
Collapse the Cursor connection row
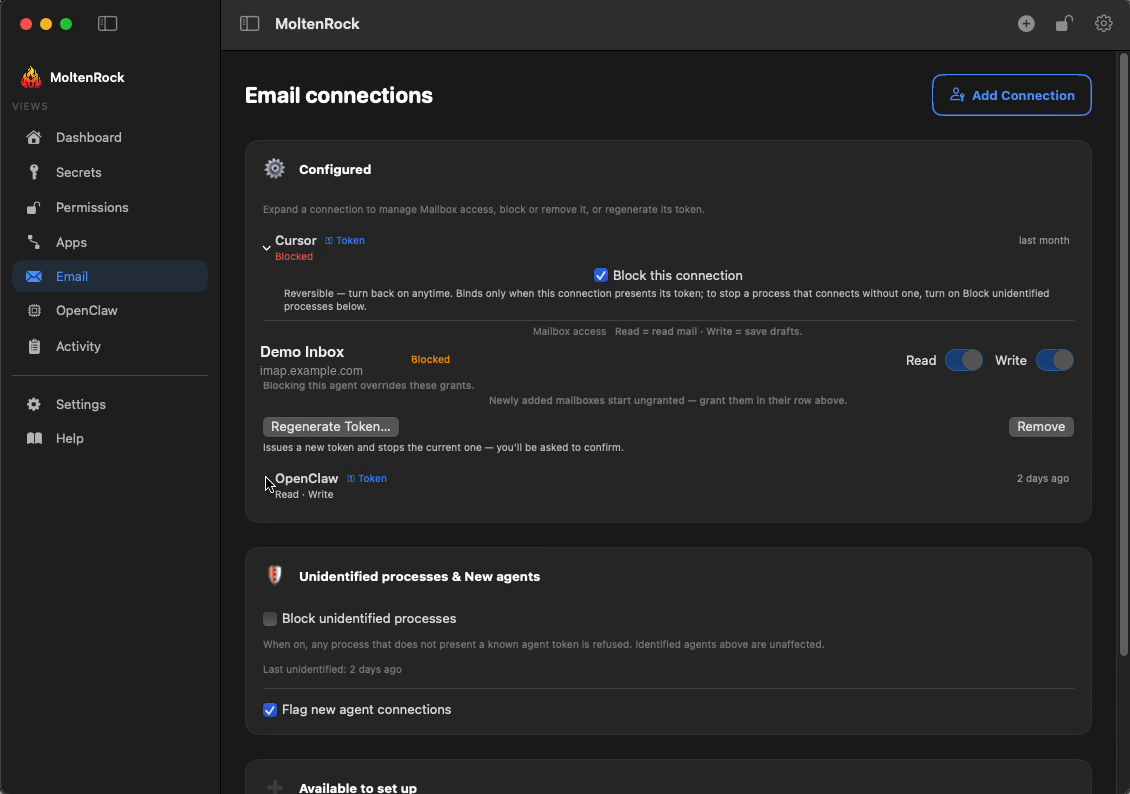(267, 248)
